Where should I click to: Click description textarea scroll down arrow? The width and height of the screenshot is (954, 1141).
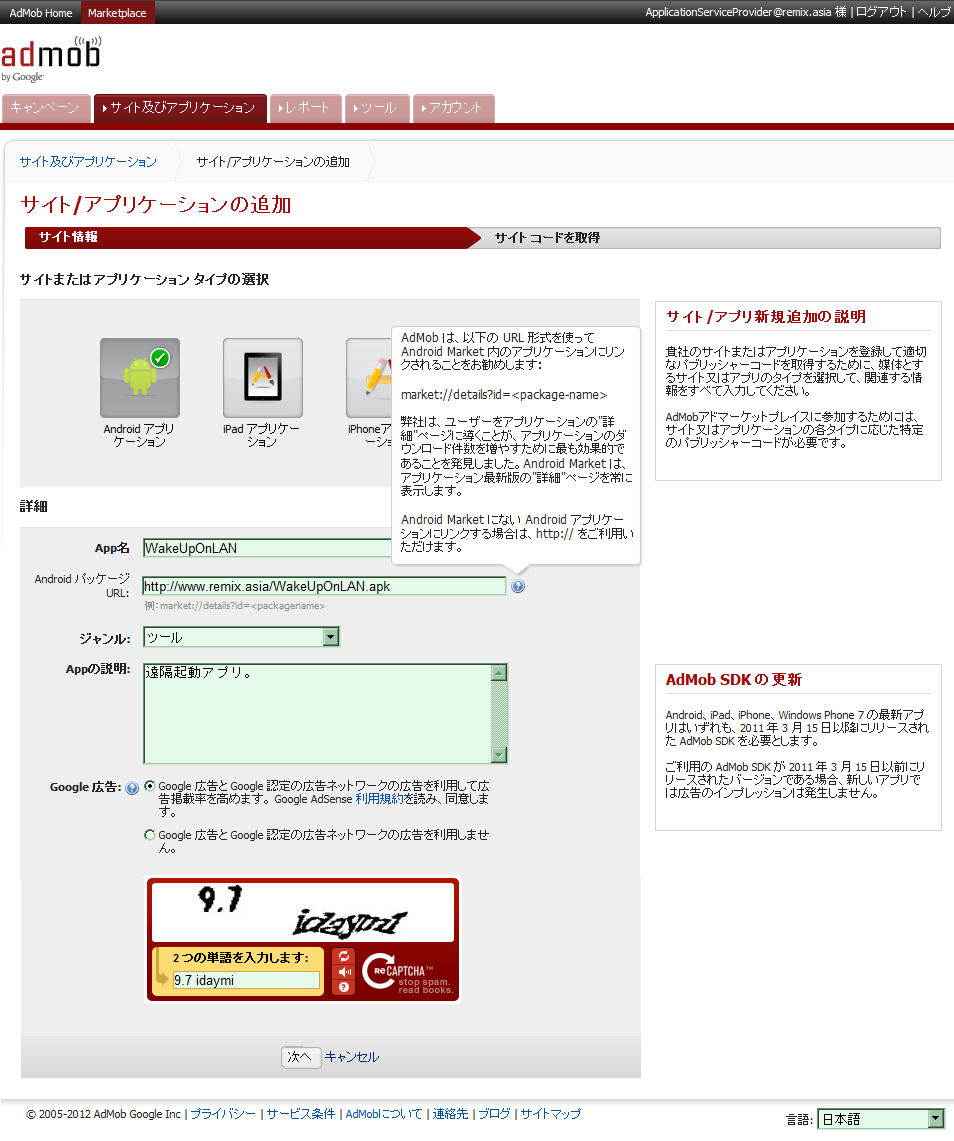tap(499, 755)
